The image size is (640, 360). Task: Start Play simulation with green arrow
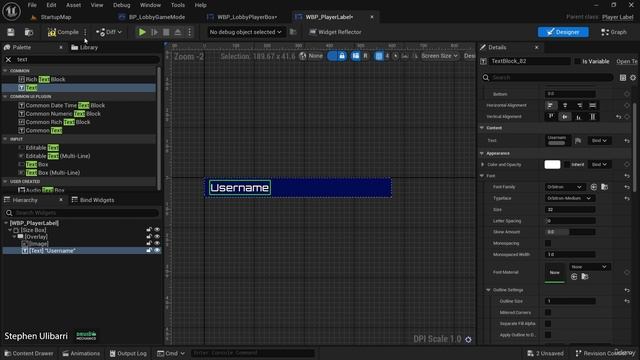coord(142,32)
